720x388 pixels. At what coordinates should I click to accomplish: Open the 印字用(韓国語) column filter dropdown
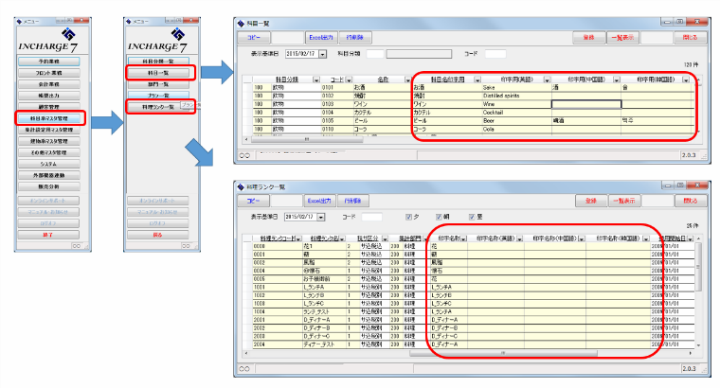click(x=686, y=80)
